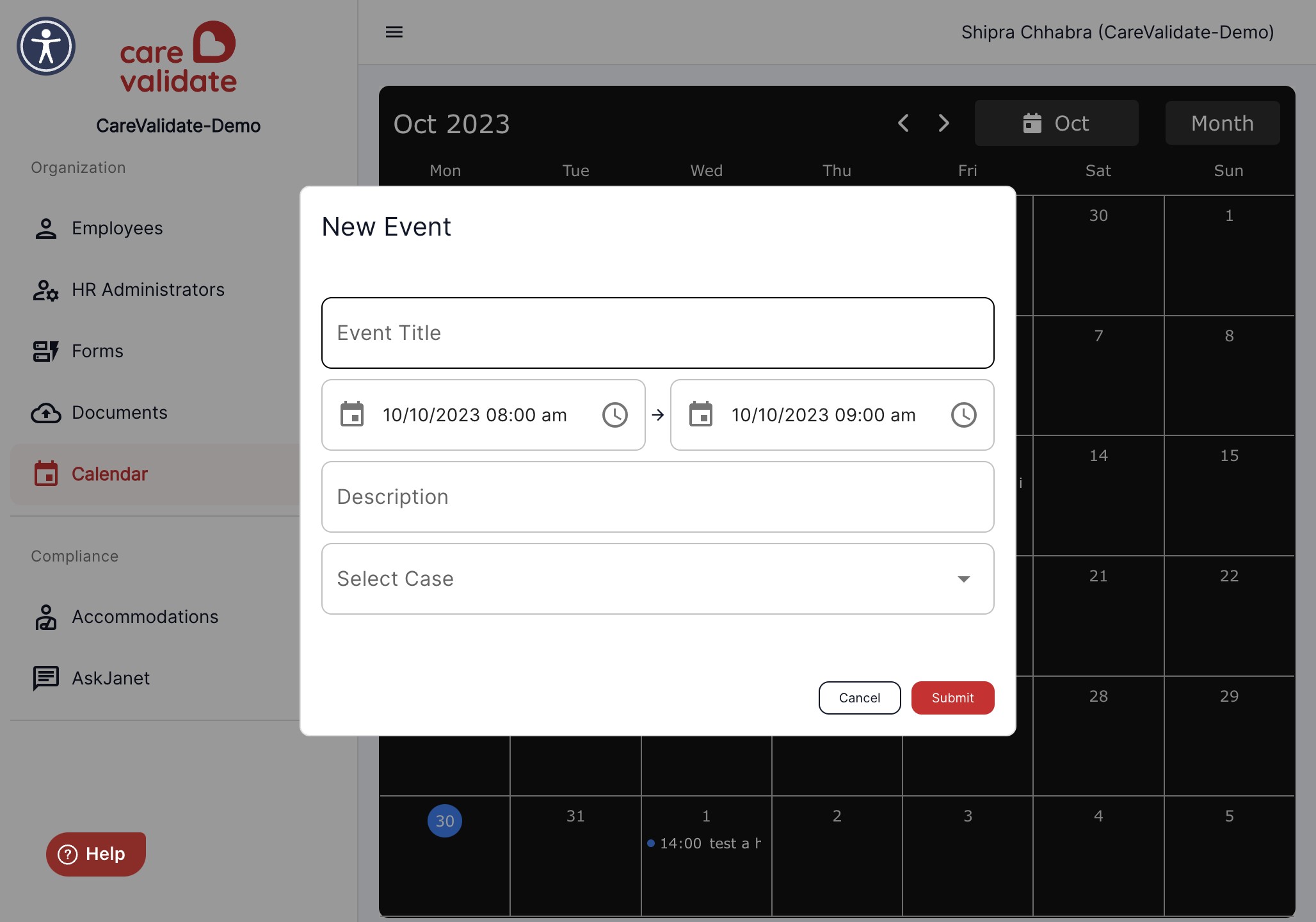
Task: Go to next month with right chevron
Action: [x=944, y=123]
